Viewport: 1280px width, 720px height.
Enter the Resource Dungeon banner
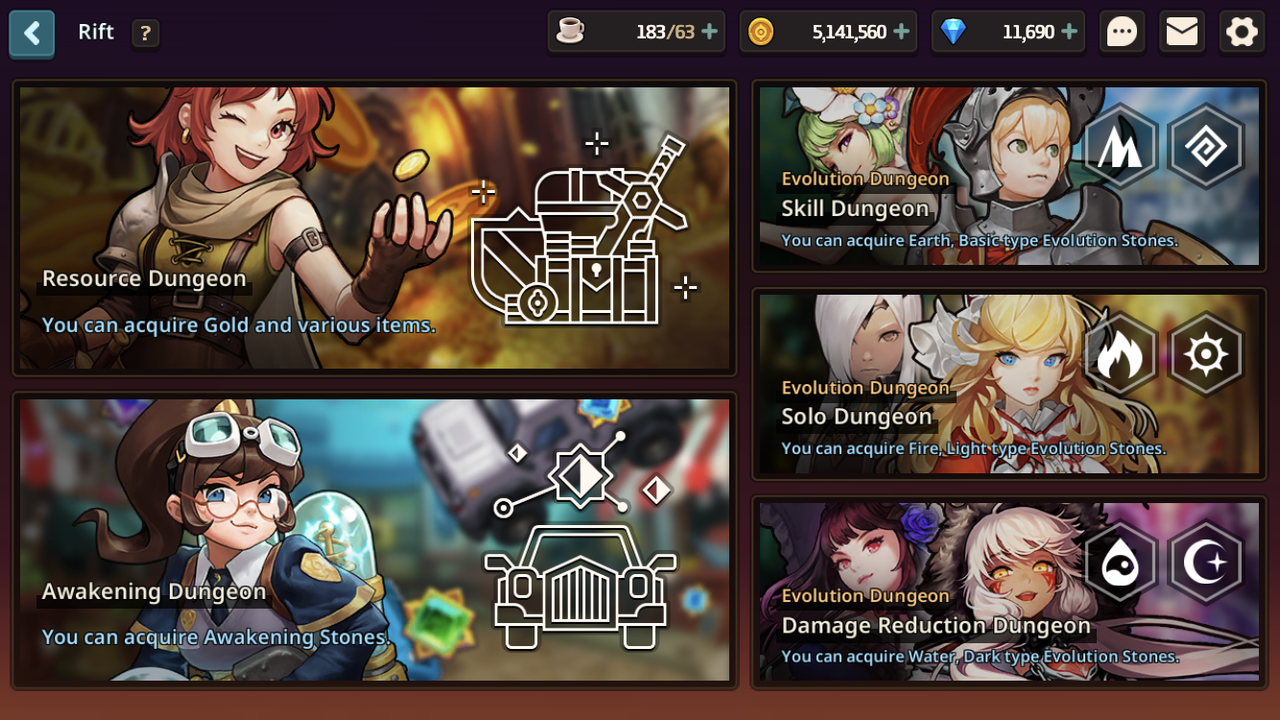click(375, 228)
